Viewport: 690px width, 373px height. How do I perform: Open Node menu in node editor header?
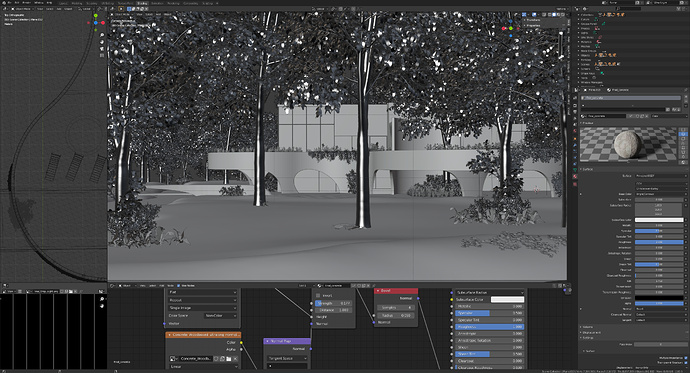(170, 285)
